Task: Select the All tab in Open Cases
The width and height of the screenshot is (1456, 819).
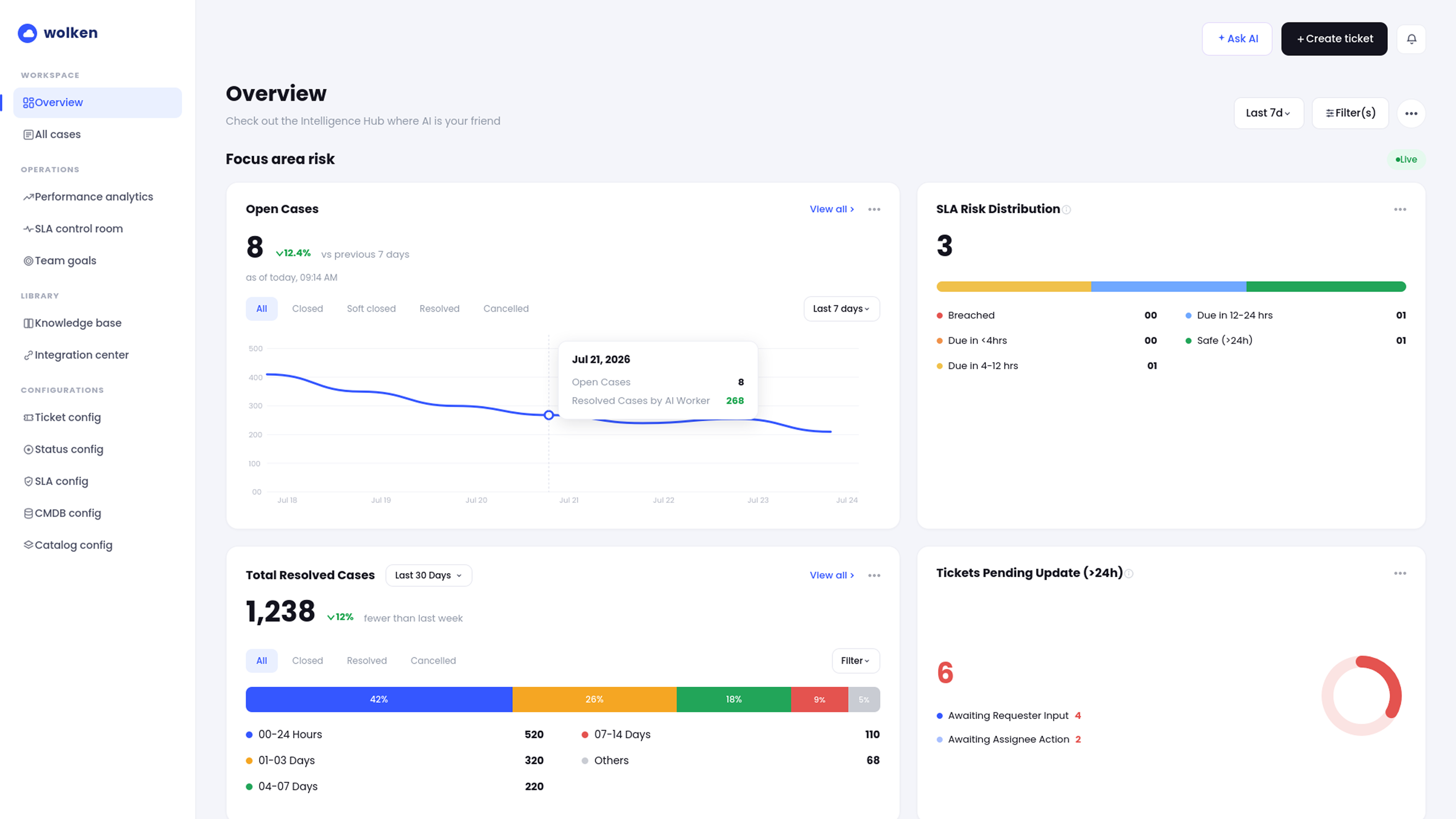Action: tap(262, 309)
